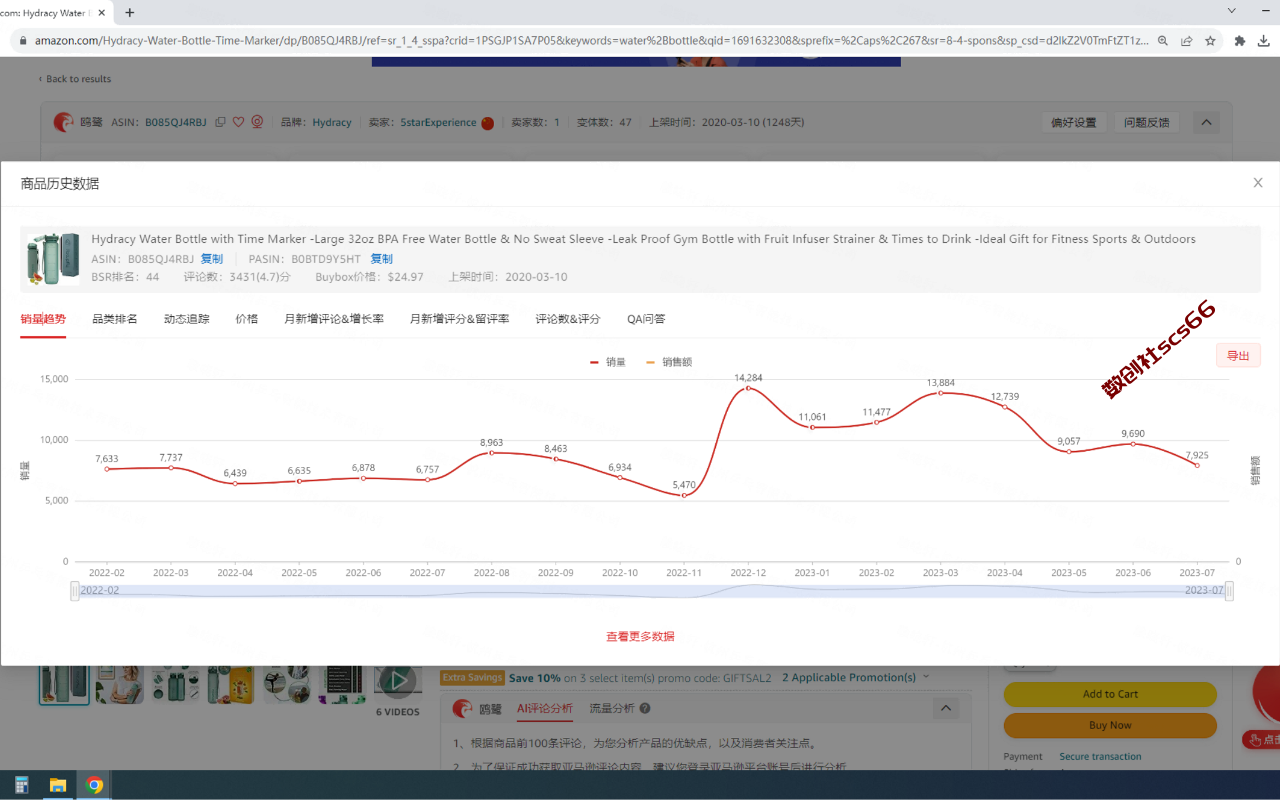
Task: Switch to the 品类排名 tab
Action: (115, 319)
